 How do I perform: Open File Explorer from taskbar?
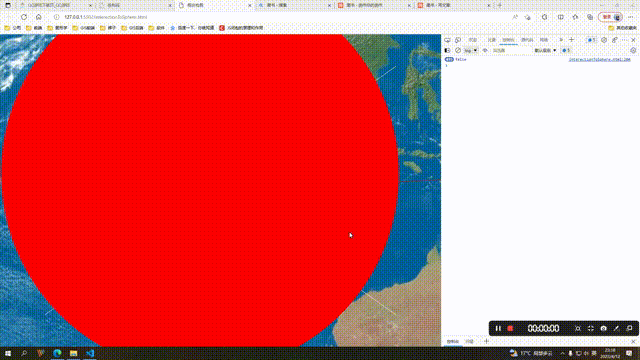click(x=73, y=353)
